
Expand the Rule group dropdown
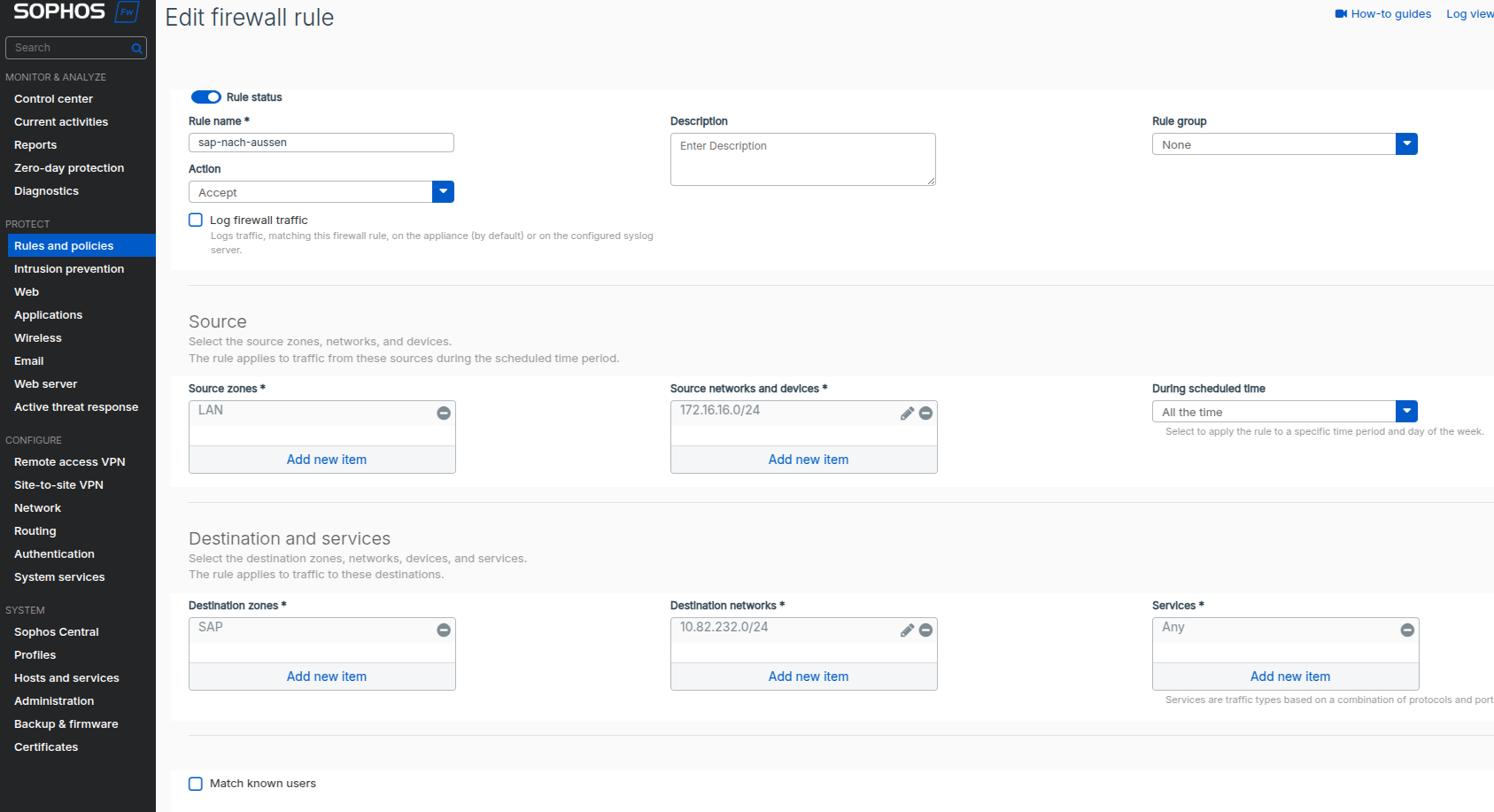pos(1406,144)
